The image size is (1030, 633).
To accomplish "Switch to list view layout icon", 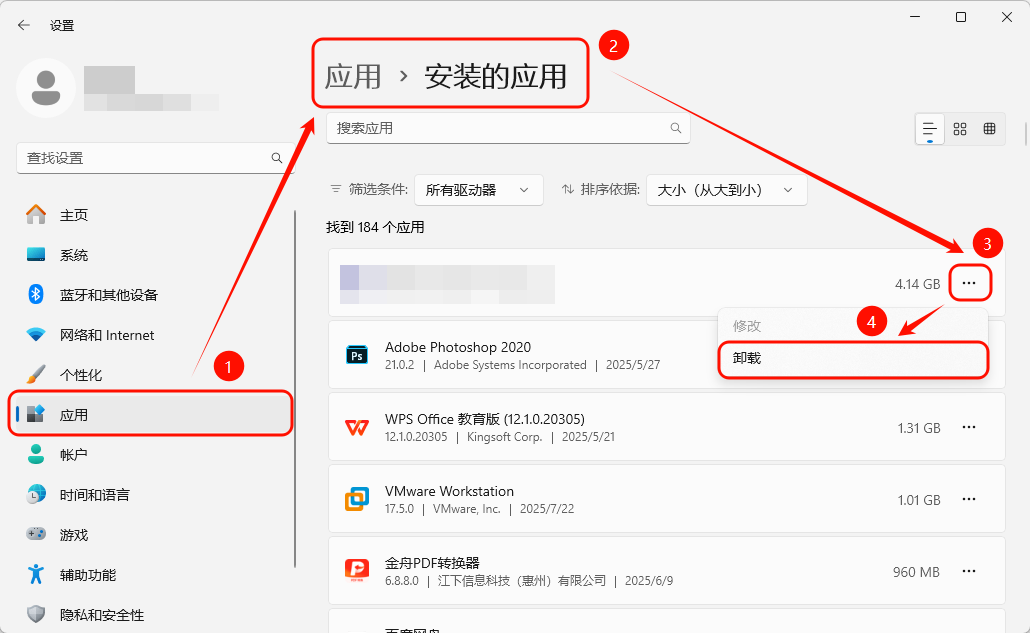I will [x=929, y=129].
